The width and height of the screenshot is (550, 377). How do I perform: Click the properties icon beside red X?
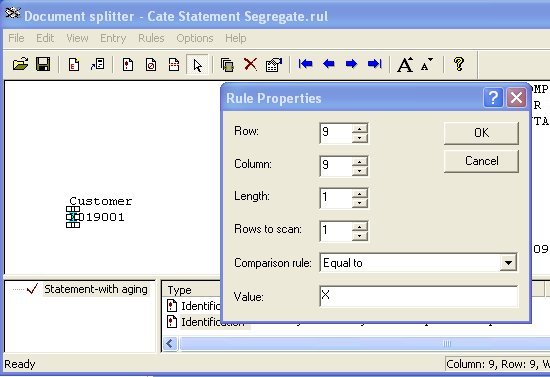(x=274, y=65)
